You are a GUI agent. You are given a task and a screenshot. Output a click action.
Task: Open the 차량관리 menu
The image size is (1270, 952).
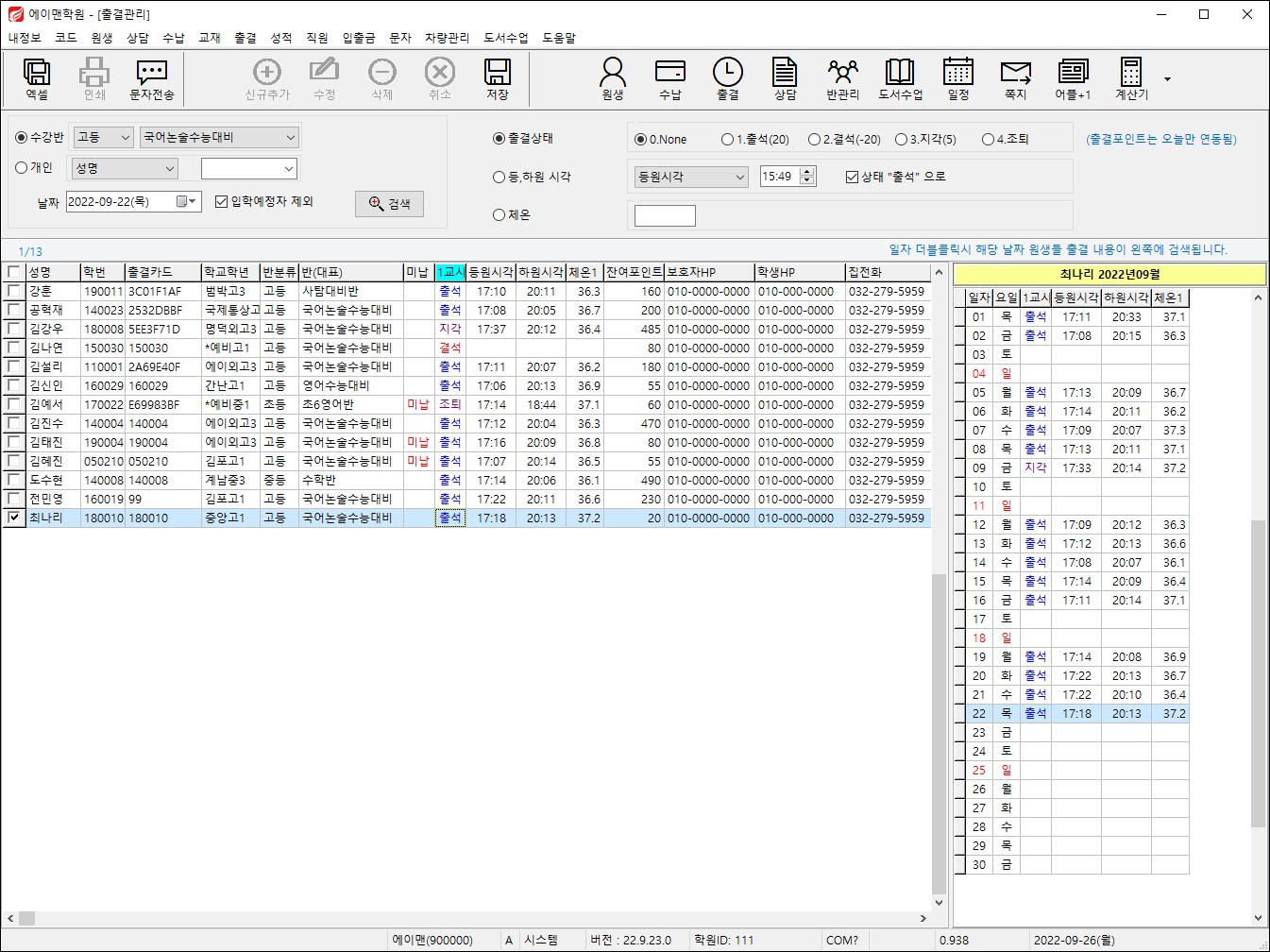[x=448, y=38]
